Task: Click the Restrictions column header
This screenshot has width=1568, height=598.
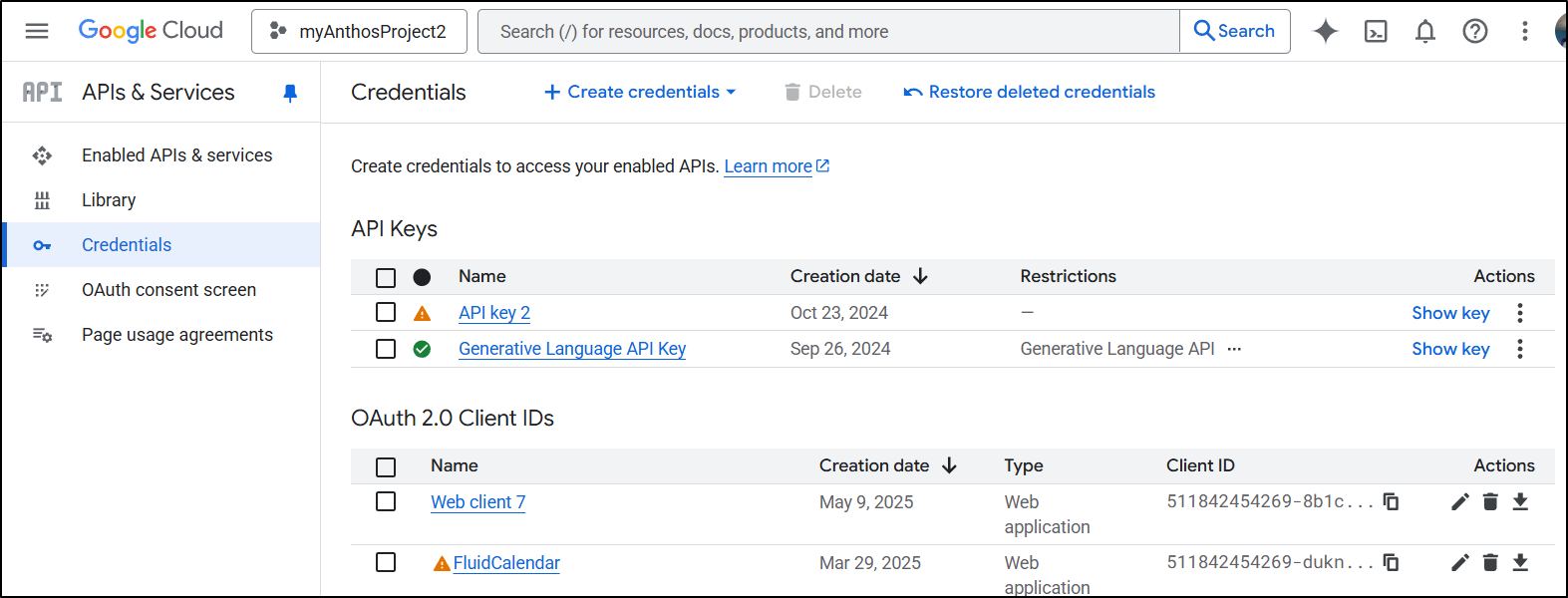Action: [x=1068, y=276]
